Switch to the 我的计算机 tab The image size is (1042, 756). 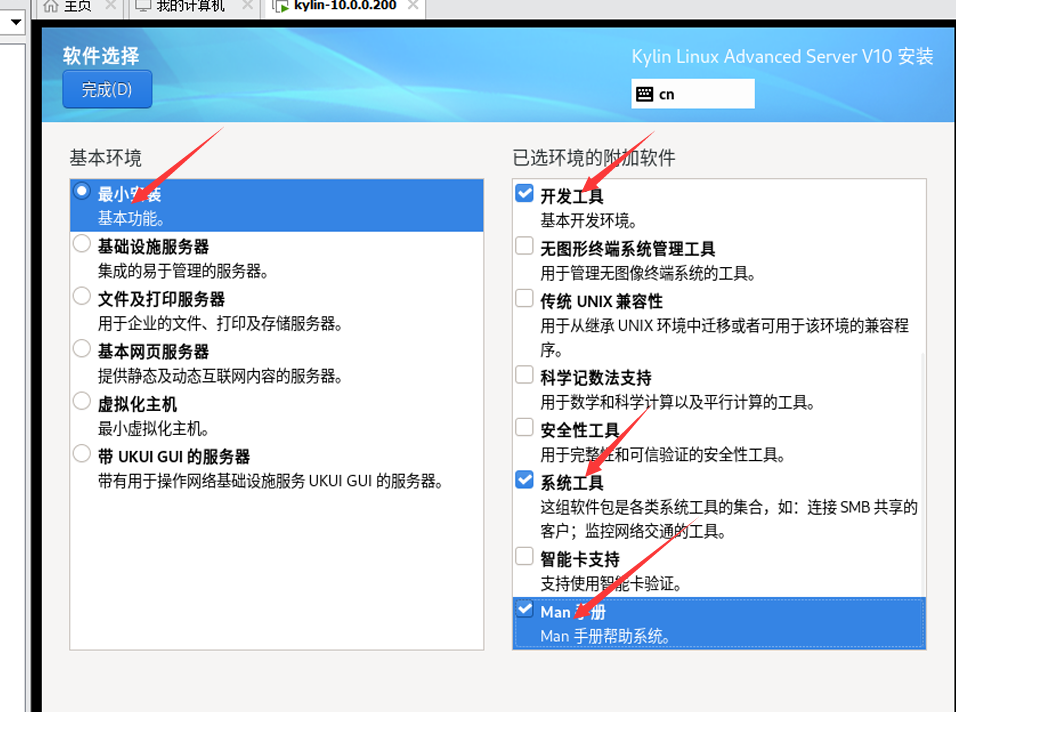click(x=191, y=6)
